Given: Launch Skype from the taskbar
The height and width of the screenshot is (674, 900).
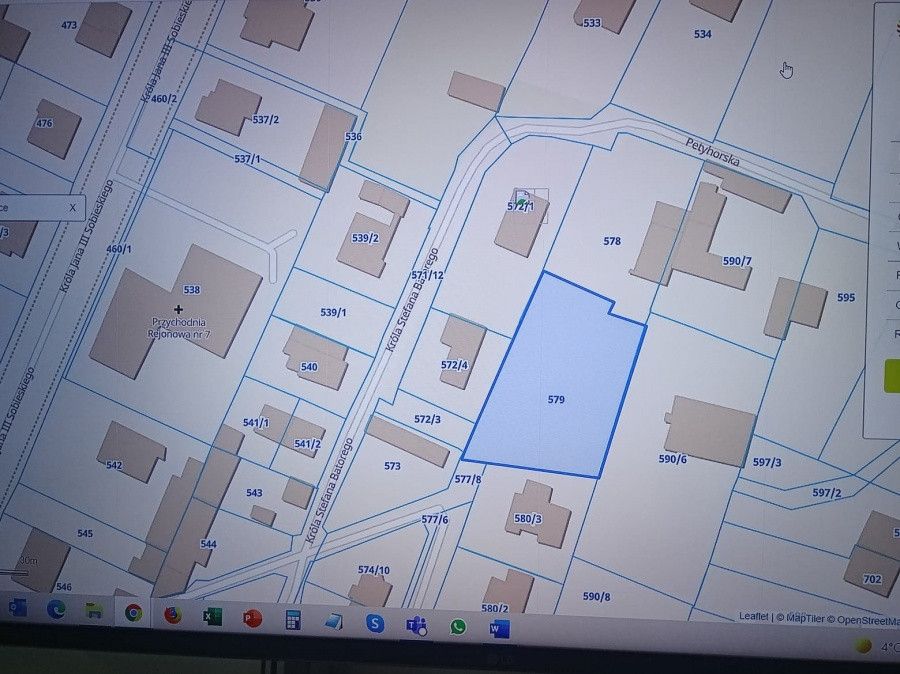Looking at the screenshot, I should pyautogui.click(x=375, y=623).
